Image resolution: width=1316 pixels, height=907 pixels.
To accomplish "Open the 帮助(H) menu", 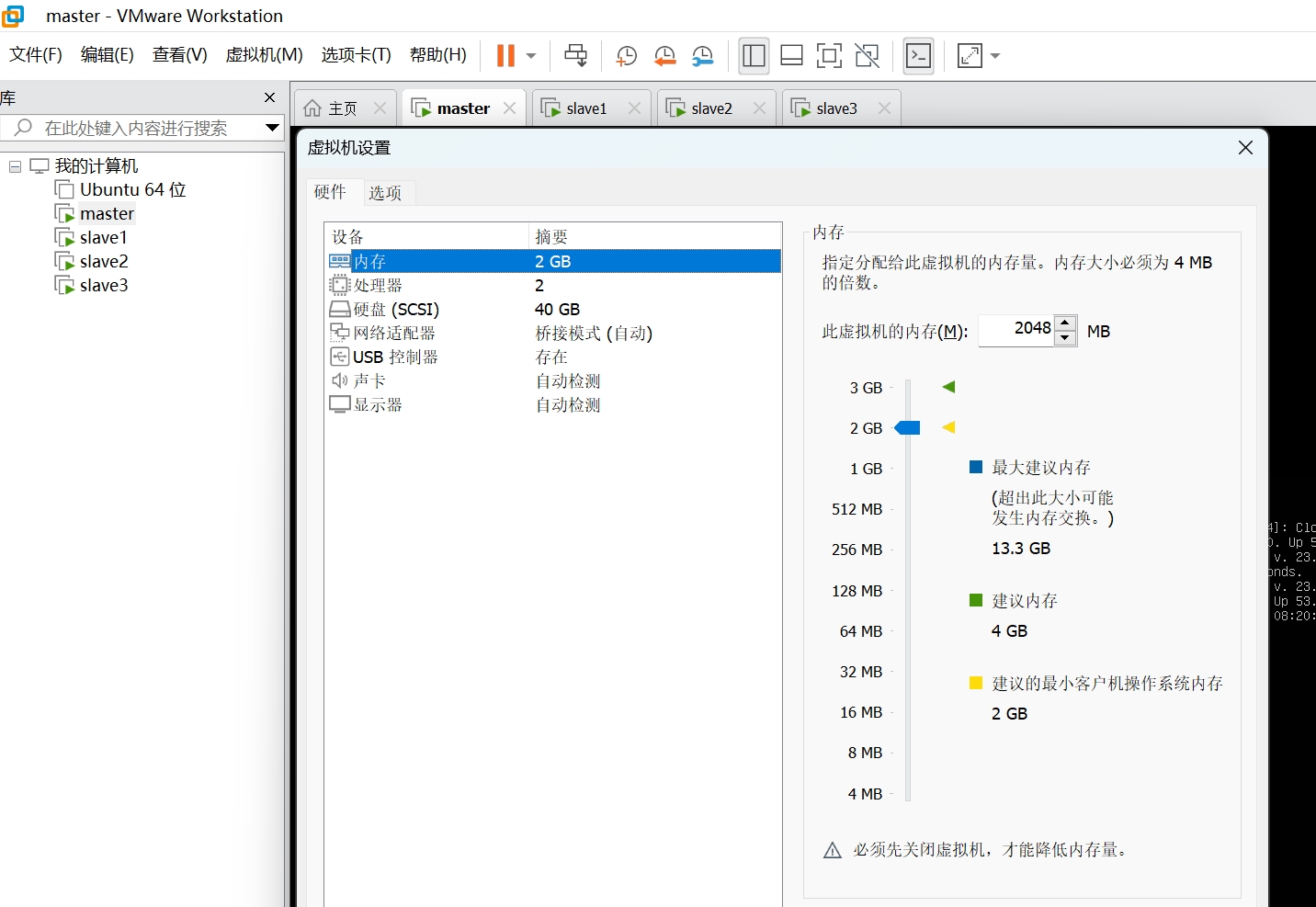I will 437,55.
